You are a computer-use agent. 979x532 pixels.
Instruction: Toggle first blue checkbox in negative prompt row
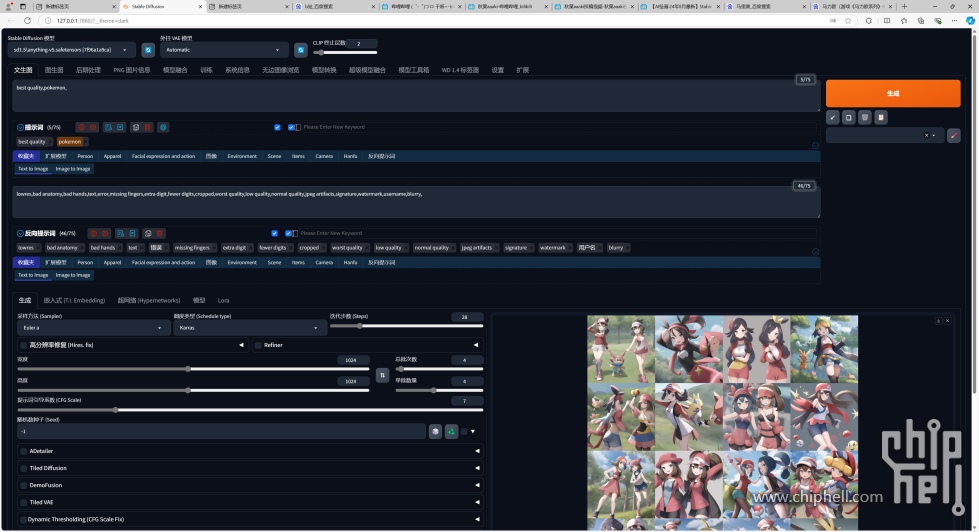coord(275,234)
